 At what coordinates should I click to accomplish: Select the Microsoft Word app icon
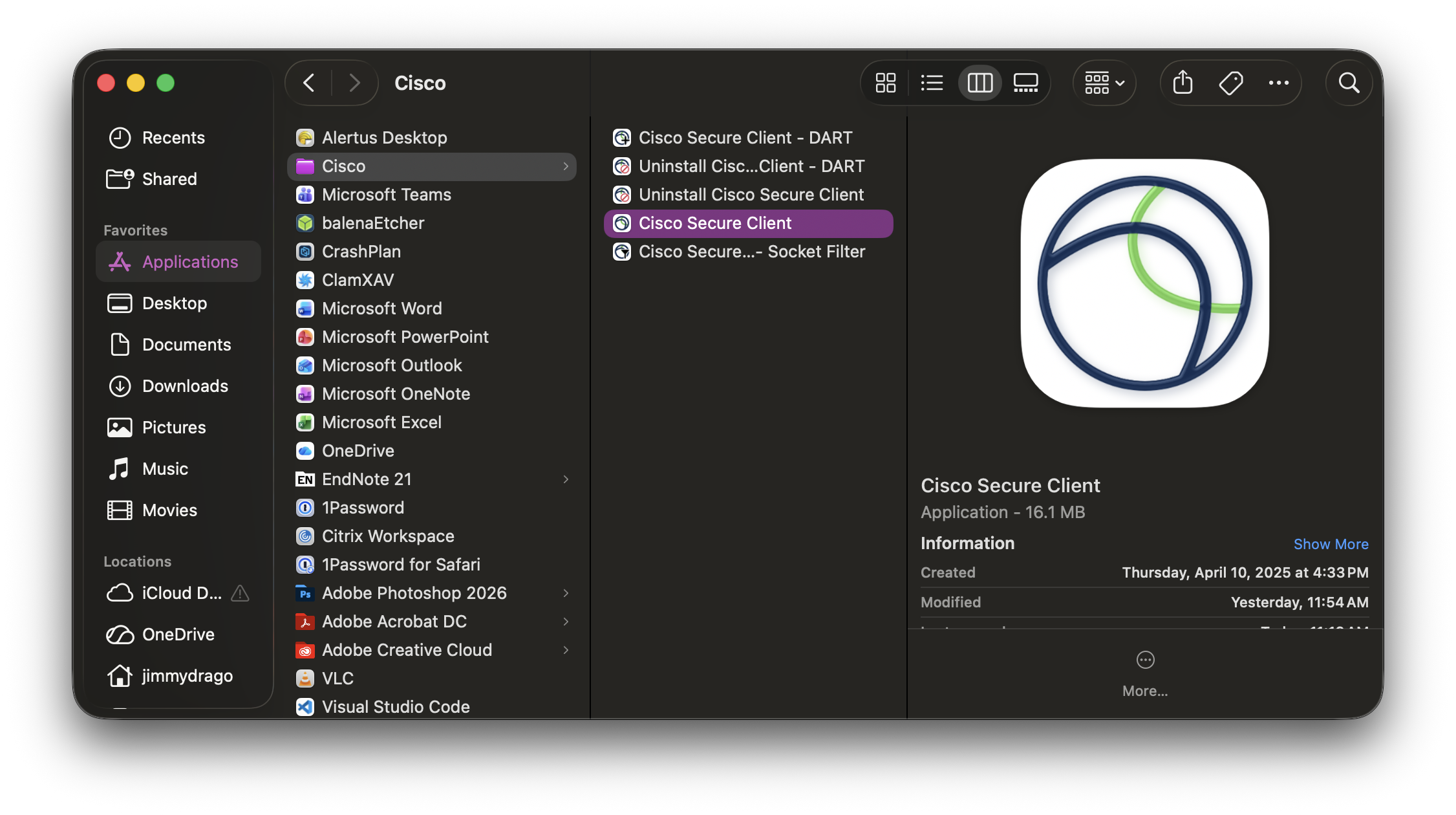(305, 309)
